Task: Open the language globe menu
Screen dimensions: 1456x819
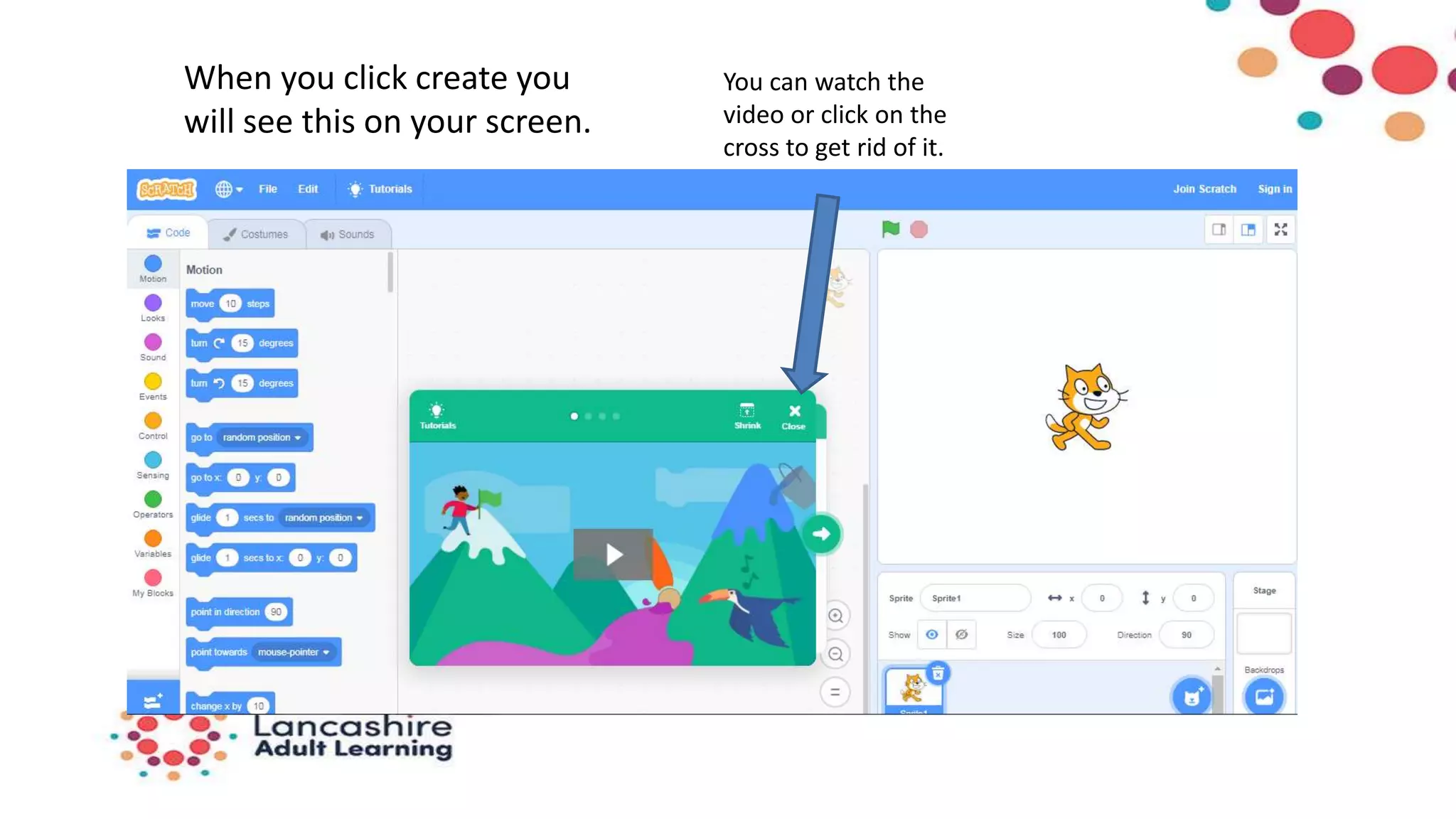Action: pyautogui.click(x=229, y=189)
